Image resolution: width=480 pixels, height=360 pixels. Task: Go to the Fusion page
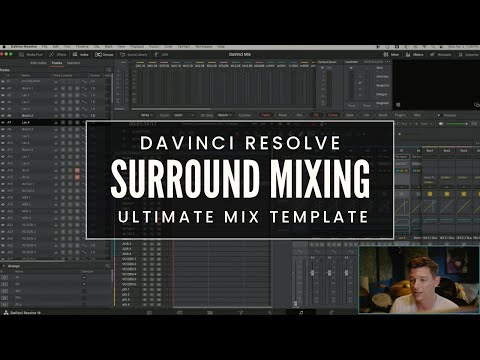[x=240, y=312]
